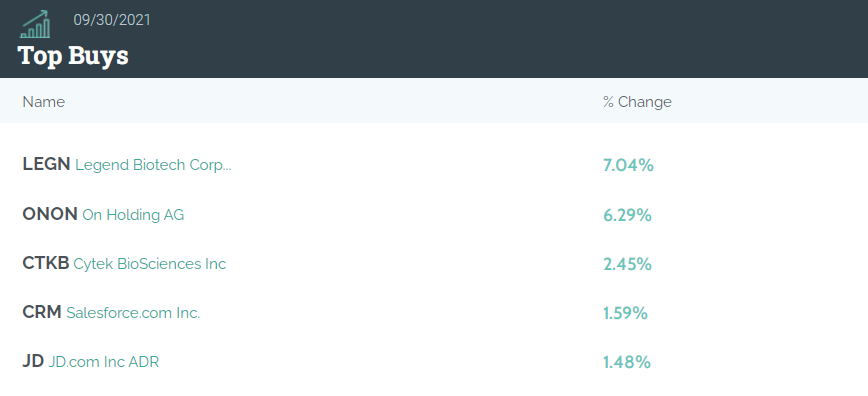Click the Top Buys heading
The image size is (868, 396).
click(73, 56)
